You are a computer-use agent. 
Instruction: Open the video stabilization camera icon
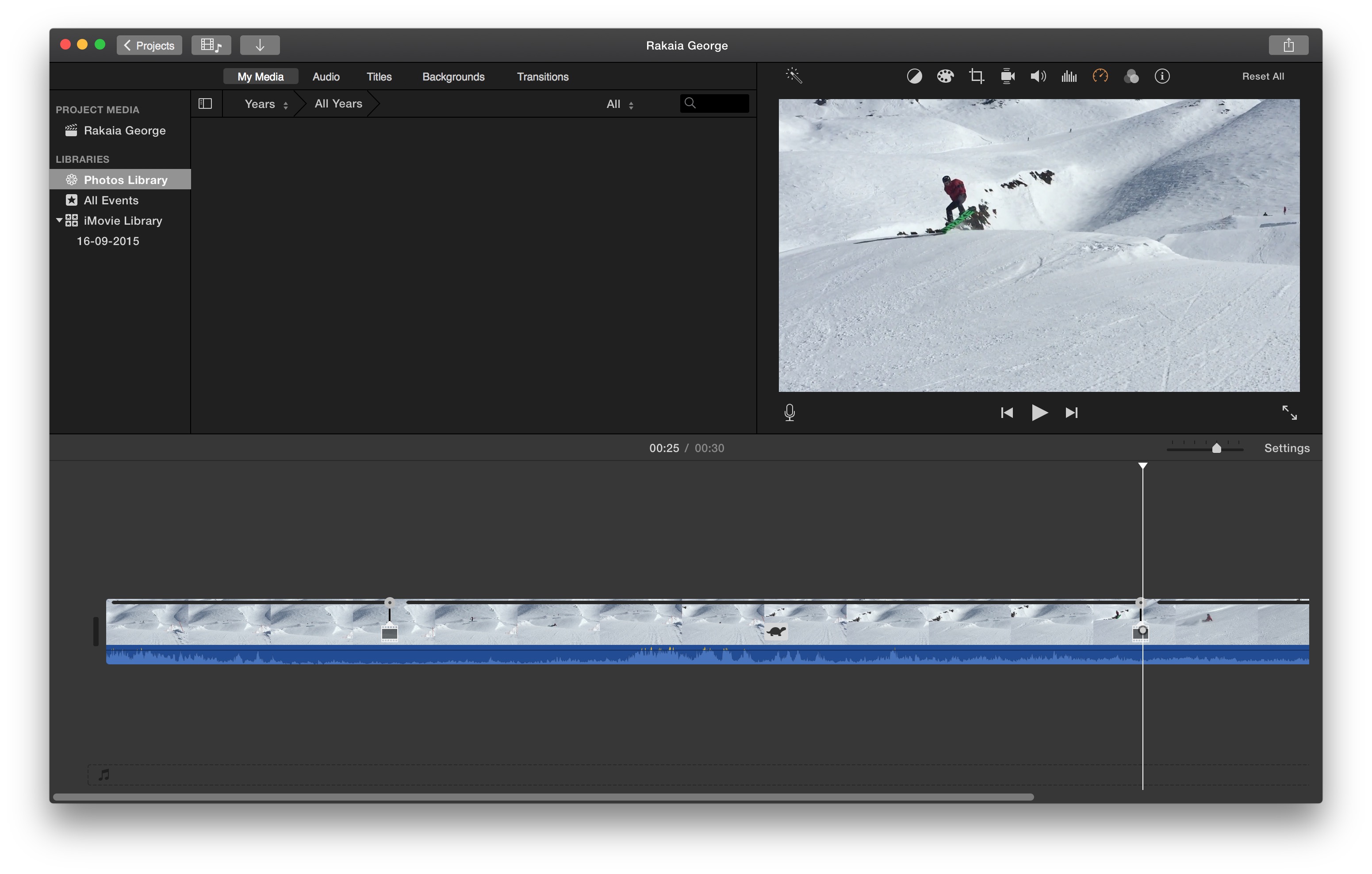(x=1008, y=77)
